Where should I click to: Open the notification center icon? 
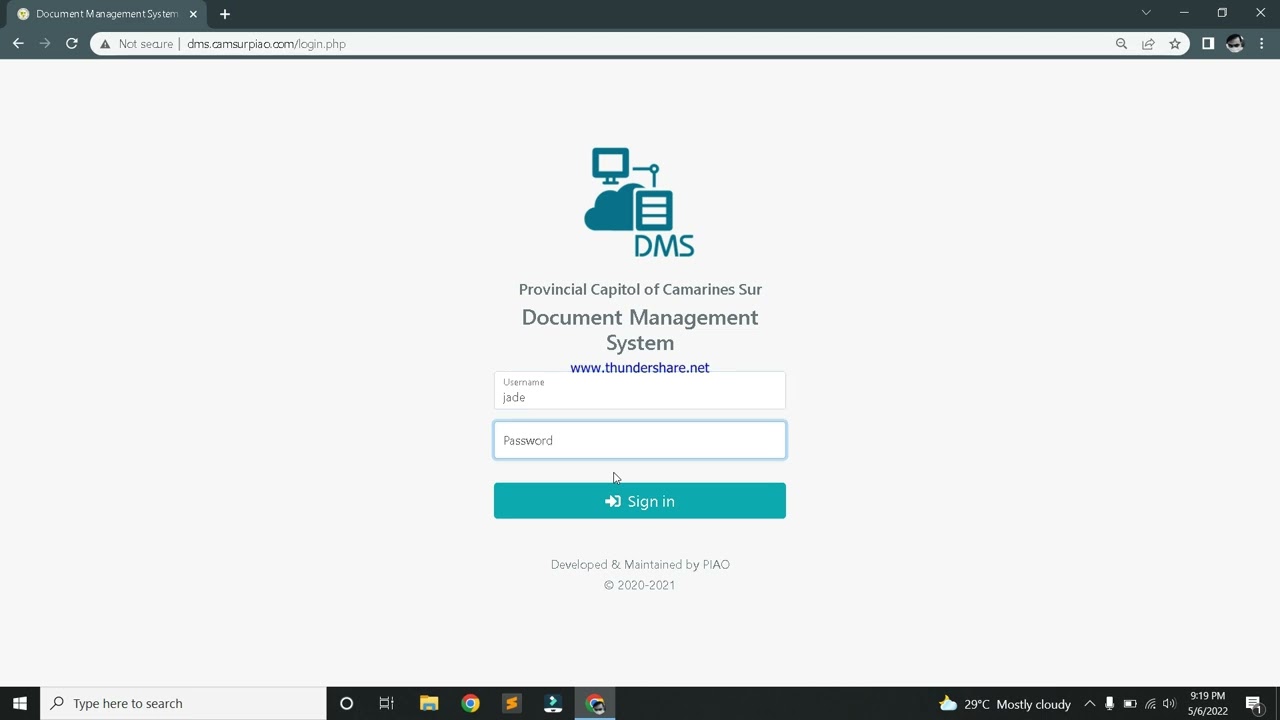click(1254, 704)
